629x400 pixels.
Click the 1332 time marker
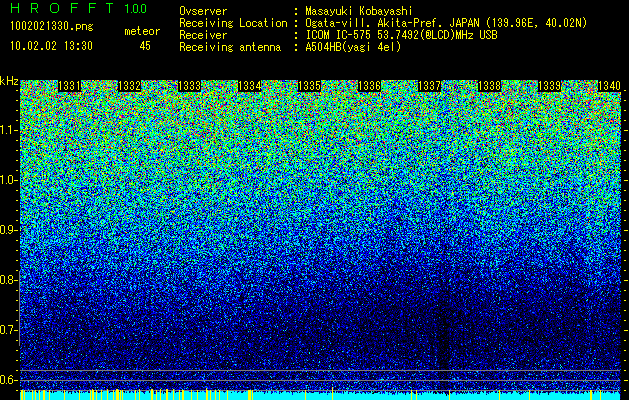tap(130, 86)
